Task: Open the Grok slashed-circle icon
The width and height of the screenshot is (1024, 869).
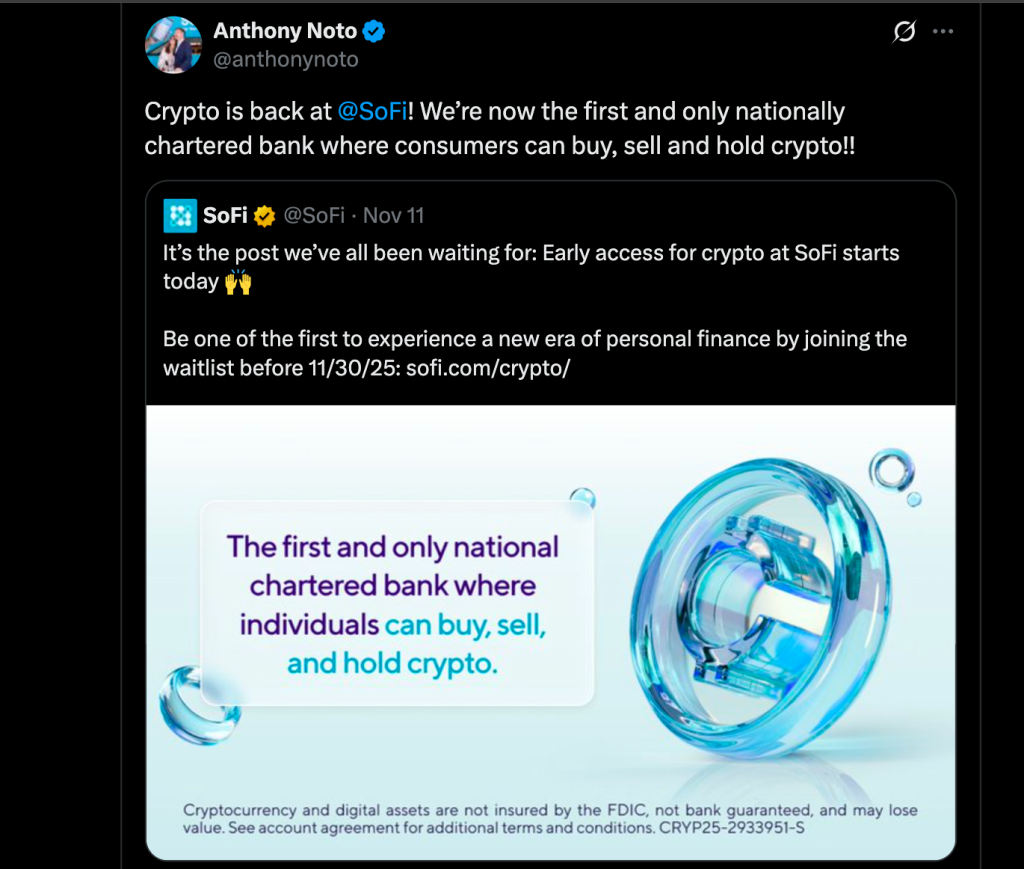Action: click(x=903, y=32)
